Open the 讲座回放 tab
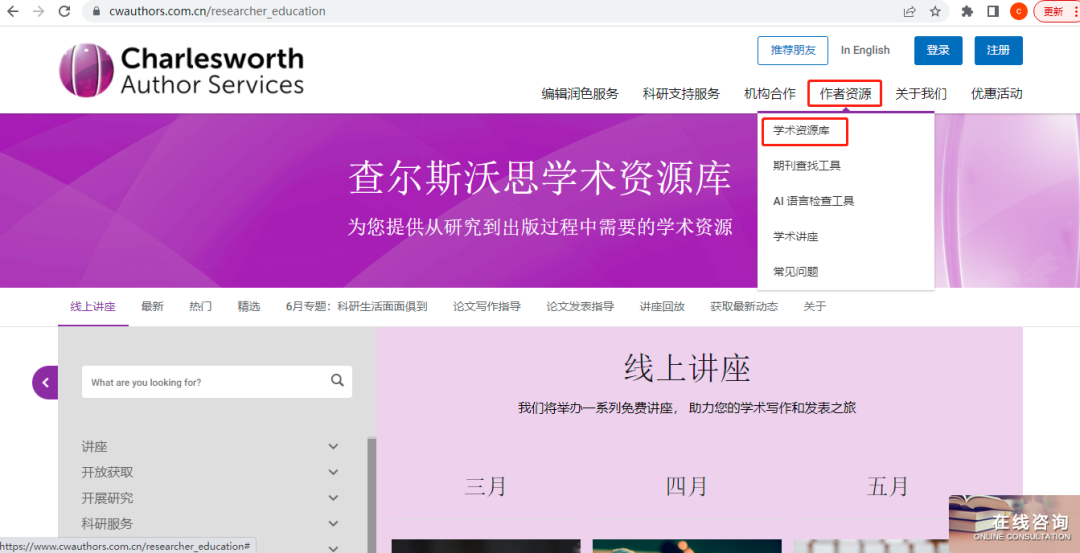1080x553 pixels. [662, 306]
